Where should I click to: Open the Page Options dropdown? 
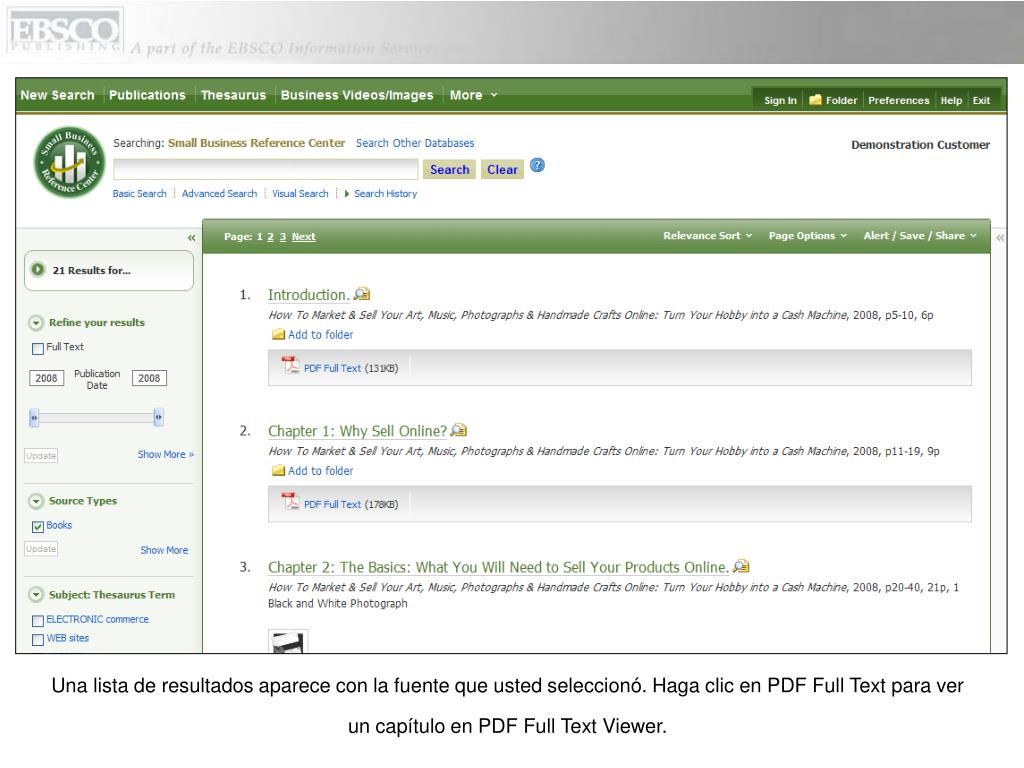tap(808, 236)
